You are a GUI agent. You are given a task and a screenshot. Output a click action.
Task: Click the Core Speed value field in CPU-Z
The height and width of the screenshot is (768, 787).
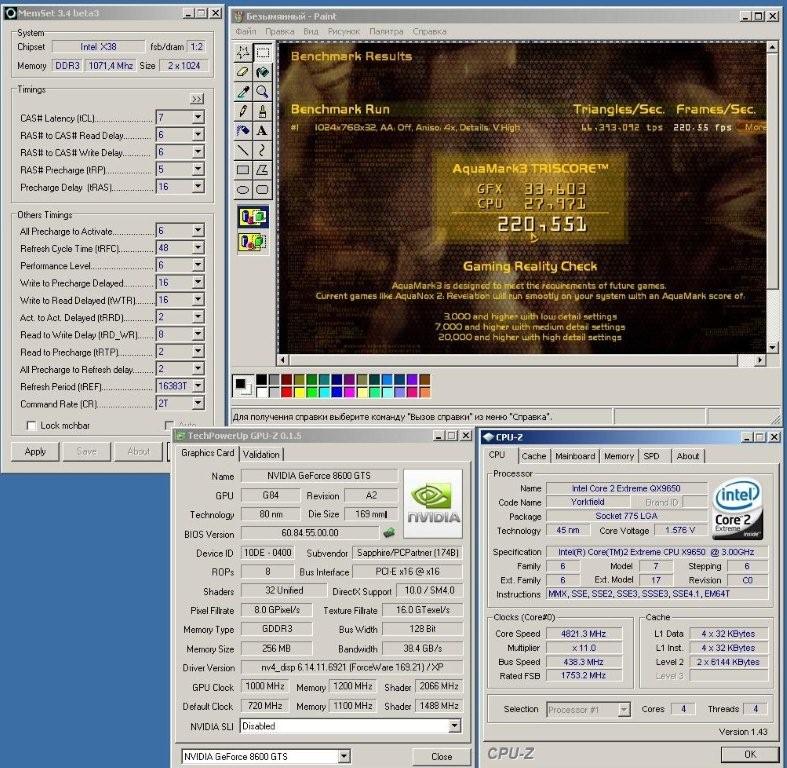[584, 633]
